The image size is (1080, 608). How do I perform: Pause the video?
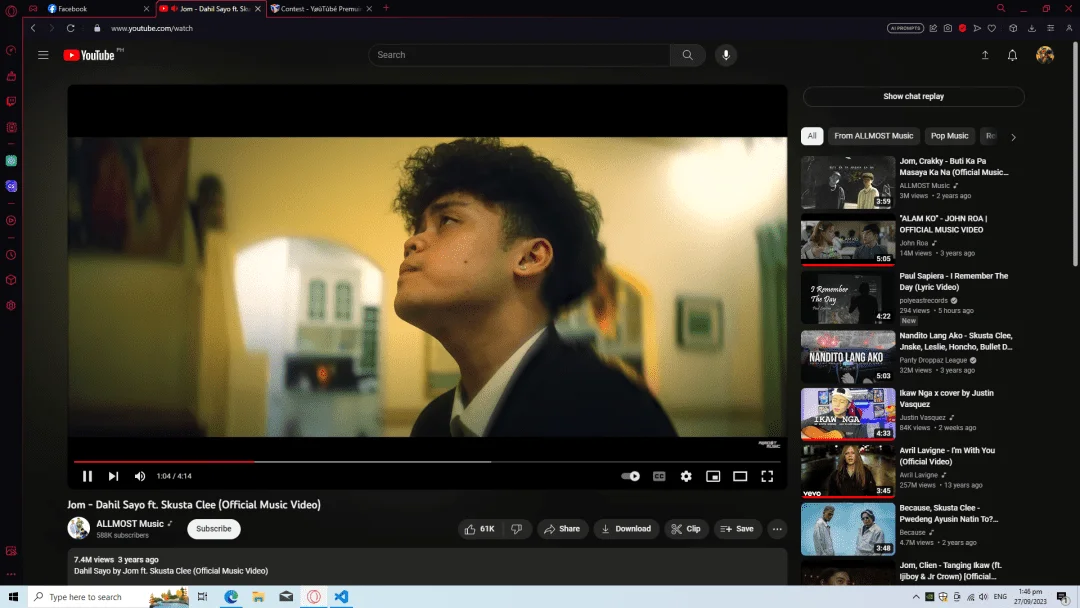coord(87,476)
